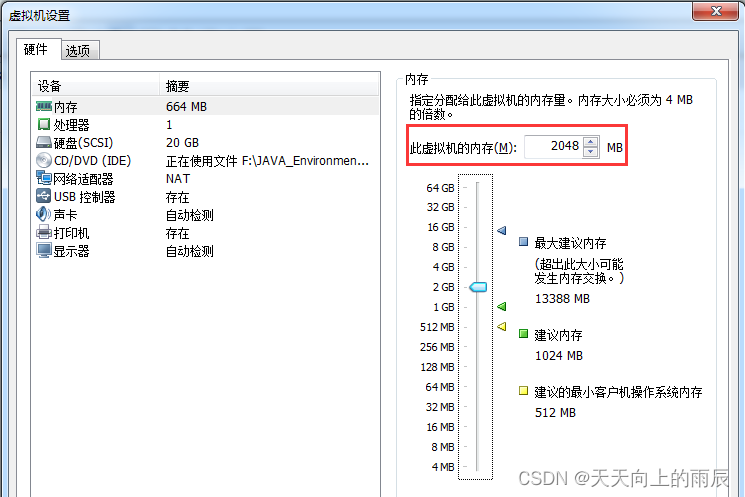Click the 摘要 column header
This screenshot has width=745, height=497.
[270, 86]
